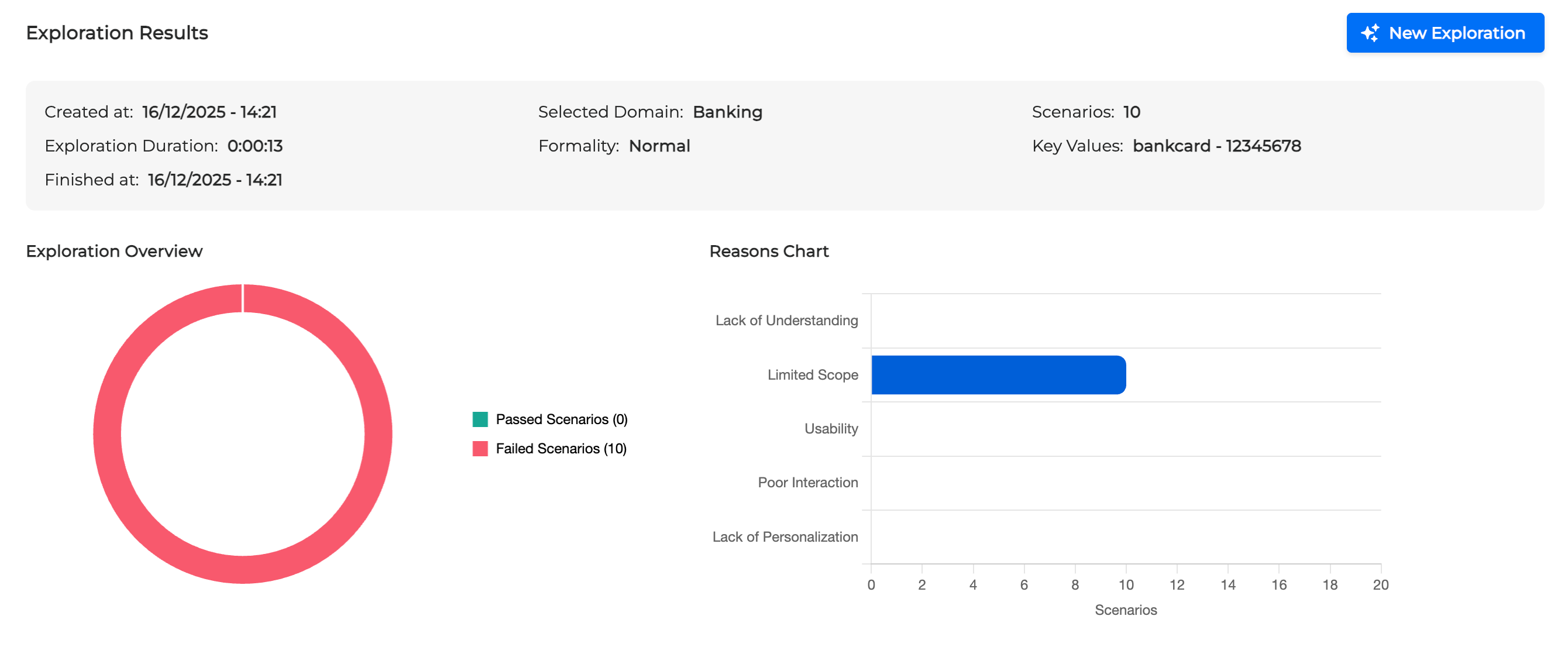The height and width of the screenshot is (647, 1568).
Task: Click the teal Passed Scenarios legend swatch
Action: point(480,419)
